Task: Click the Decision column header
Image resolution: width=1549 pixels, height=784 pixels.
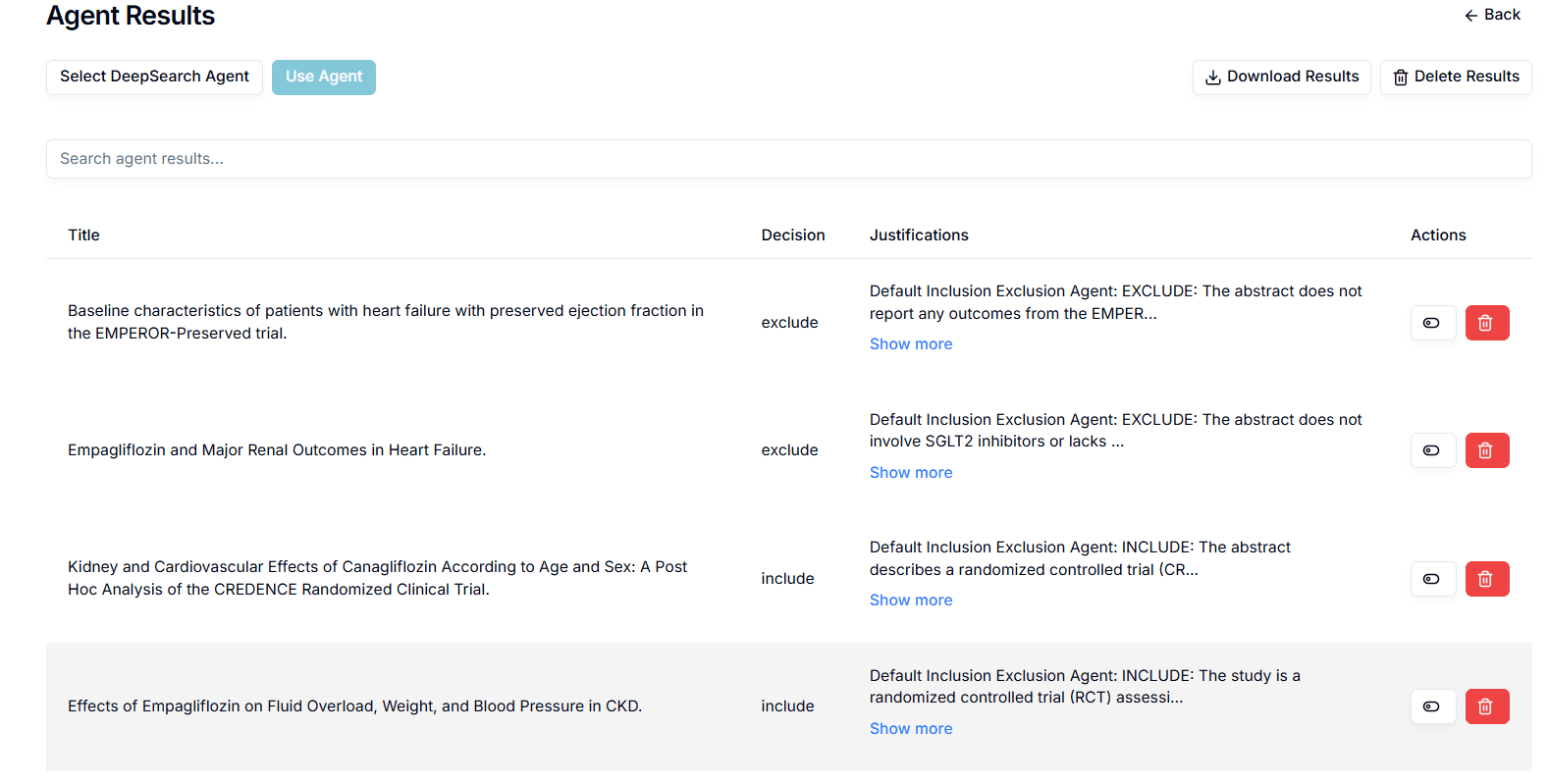Action: pos(792,235)
